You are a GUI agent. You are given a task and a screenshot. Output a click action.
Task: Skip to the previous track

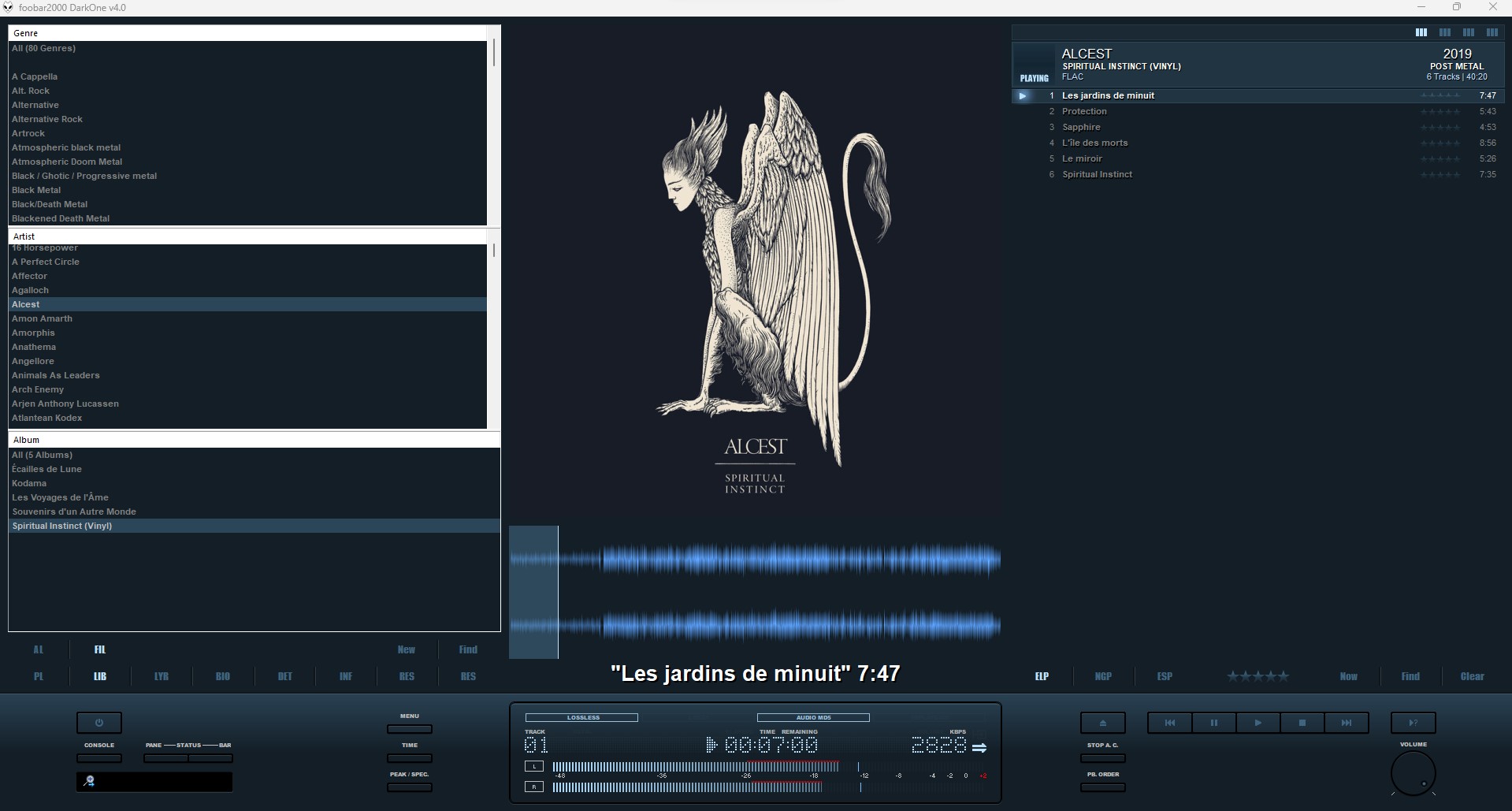click(x=1170, y=723)
